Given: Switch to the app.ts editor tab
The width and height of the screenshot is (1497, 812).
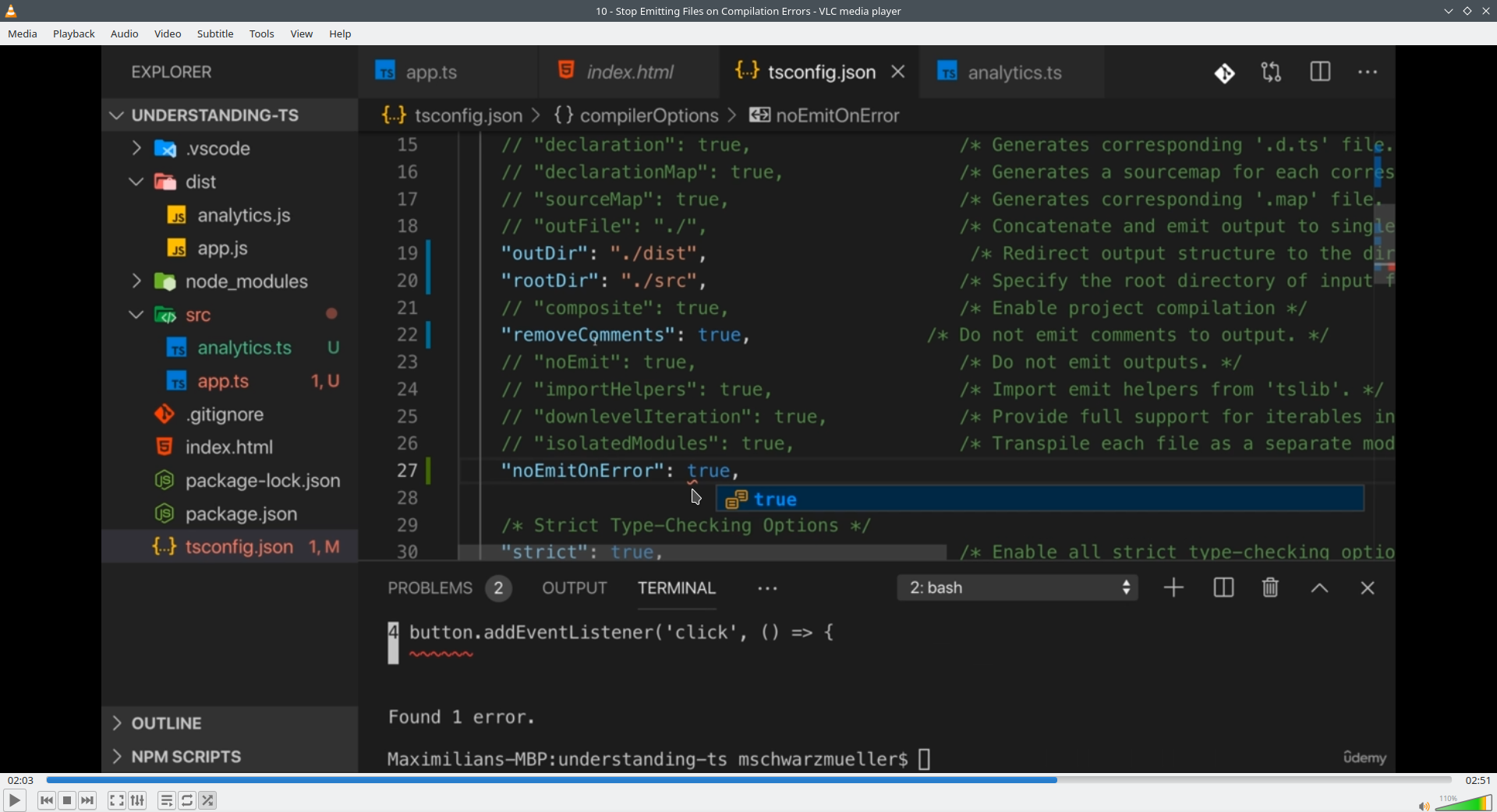Looking at the screenshot, I should (448, 72).
